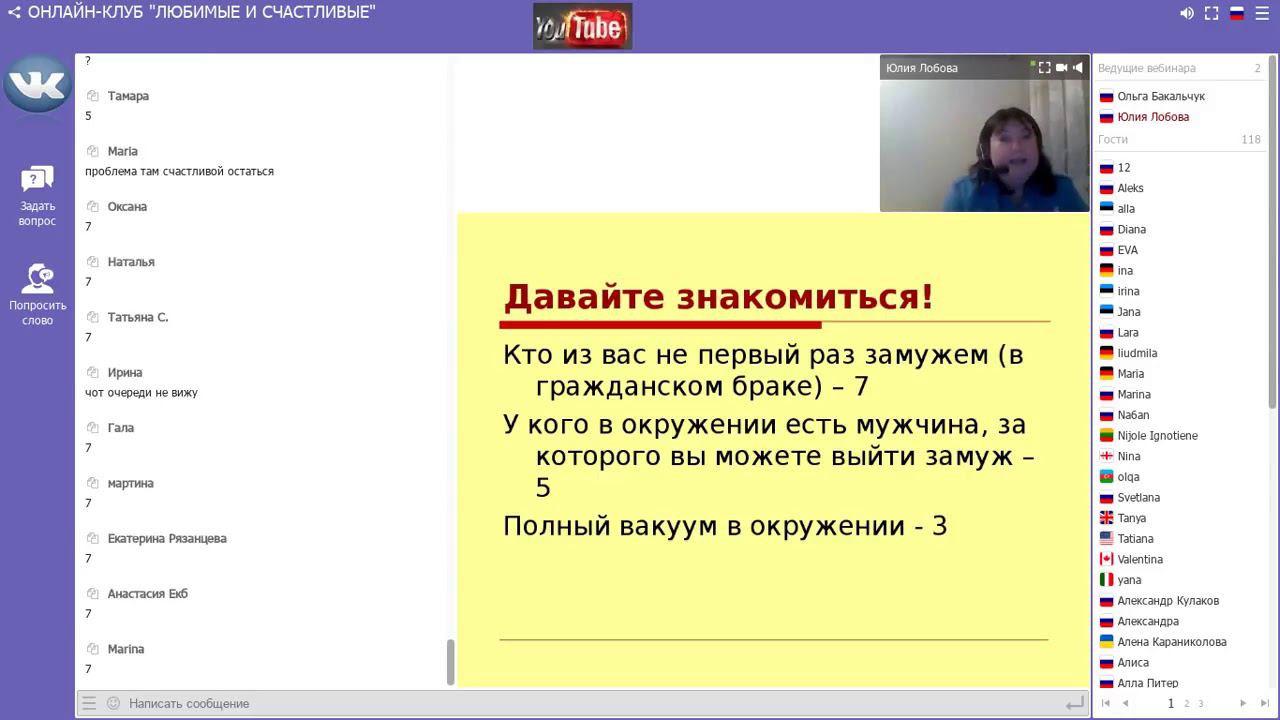The width and height of the screenshot is (1280, 720).
Task: Click the chat panel scrollbar
Action: [450, 662]
